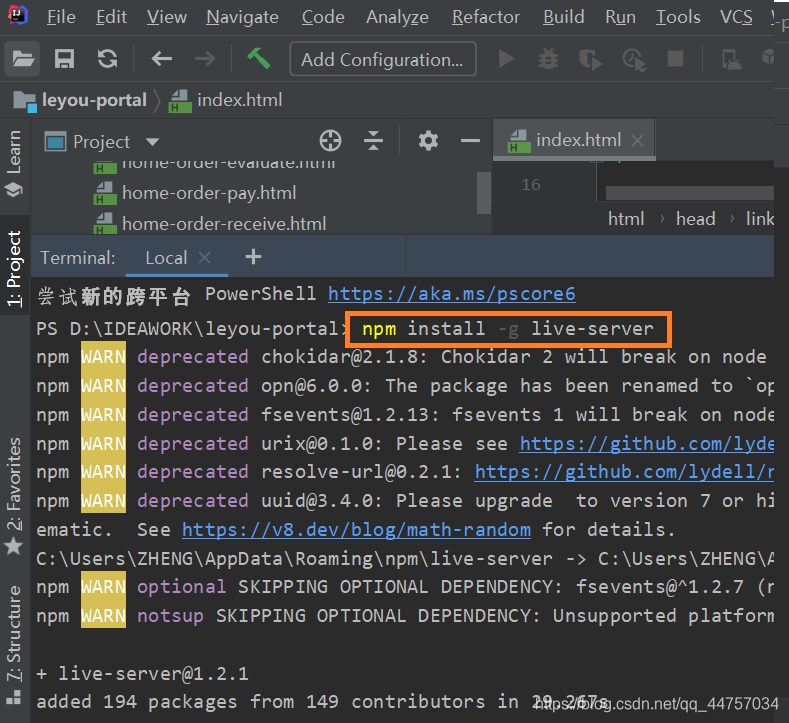Click the Synchronize refresh icon
This screenshot has width=789, height=723.
click(108, 59)
